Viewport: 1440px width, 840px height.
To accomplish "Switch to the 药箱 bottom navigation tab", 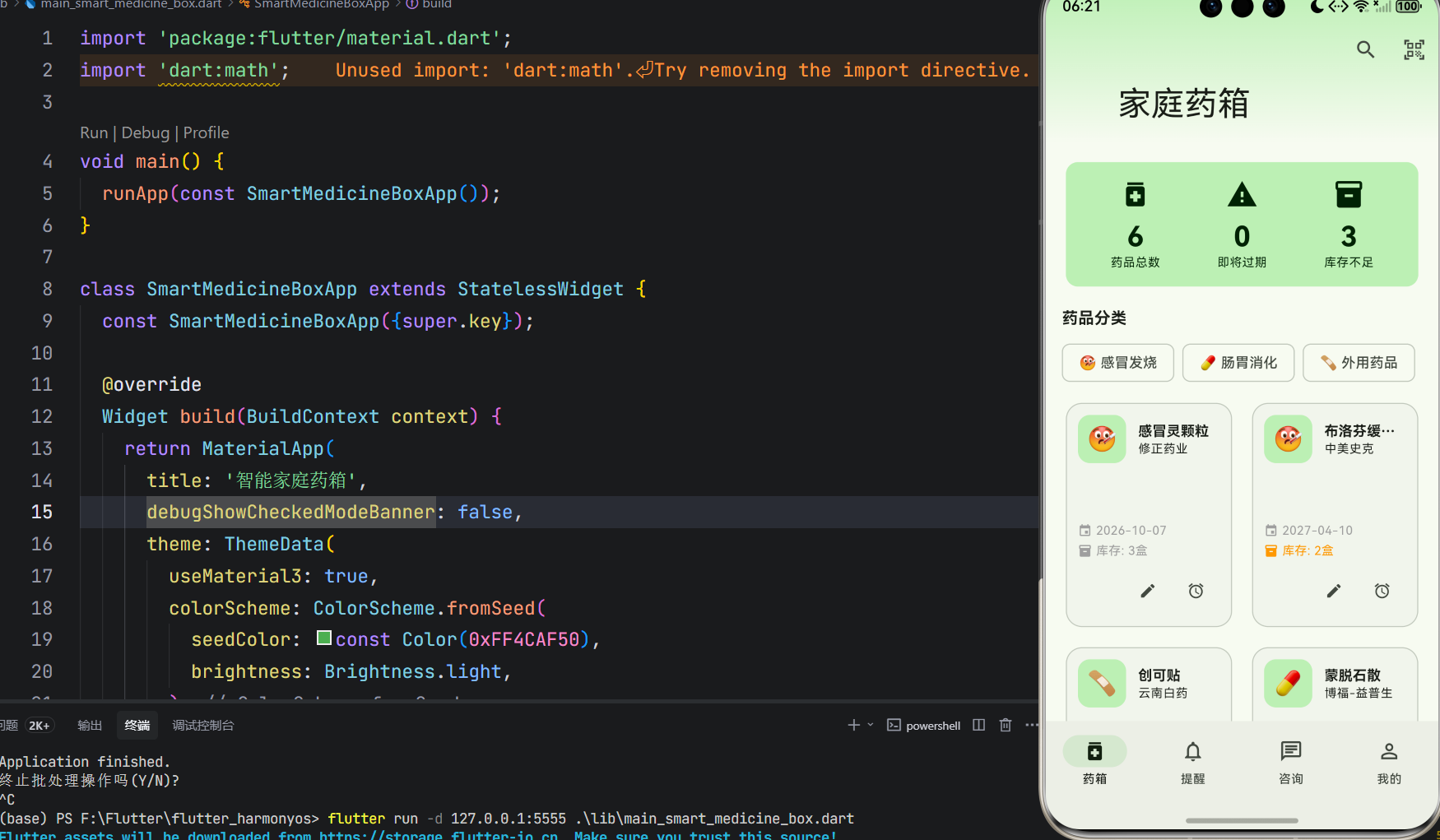I will tap(1094, 763).
